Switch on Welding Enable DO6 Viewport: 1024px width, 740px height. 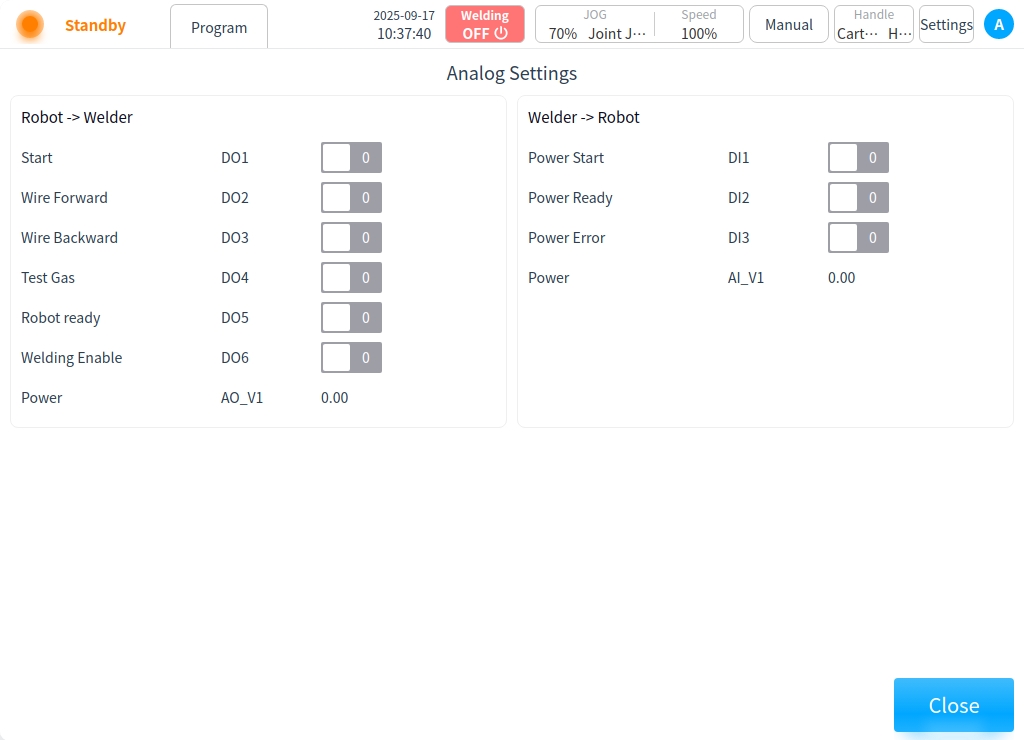point(351,358)
